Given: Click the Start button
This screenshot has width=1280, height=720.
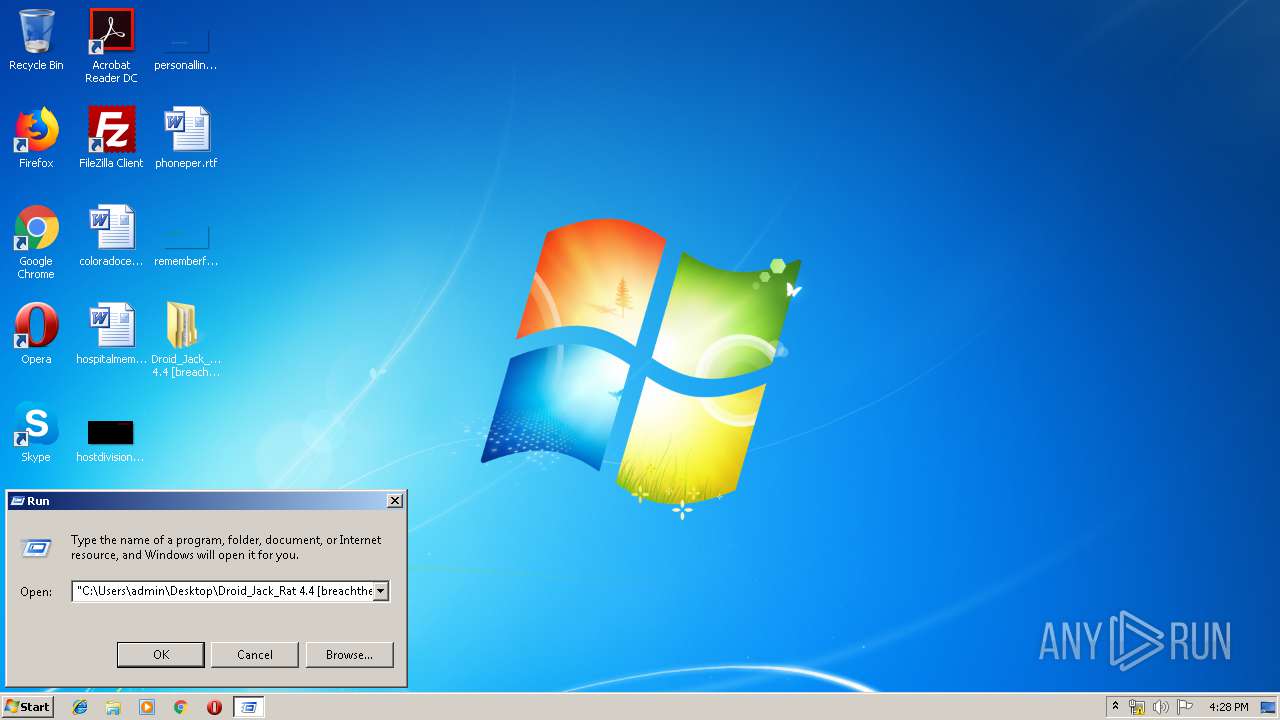Looking at the screenshot, I should (x=27, y=707).
